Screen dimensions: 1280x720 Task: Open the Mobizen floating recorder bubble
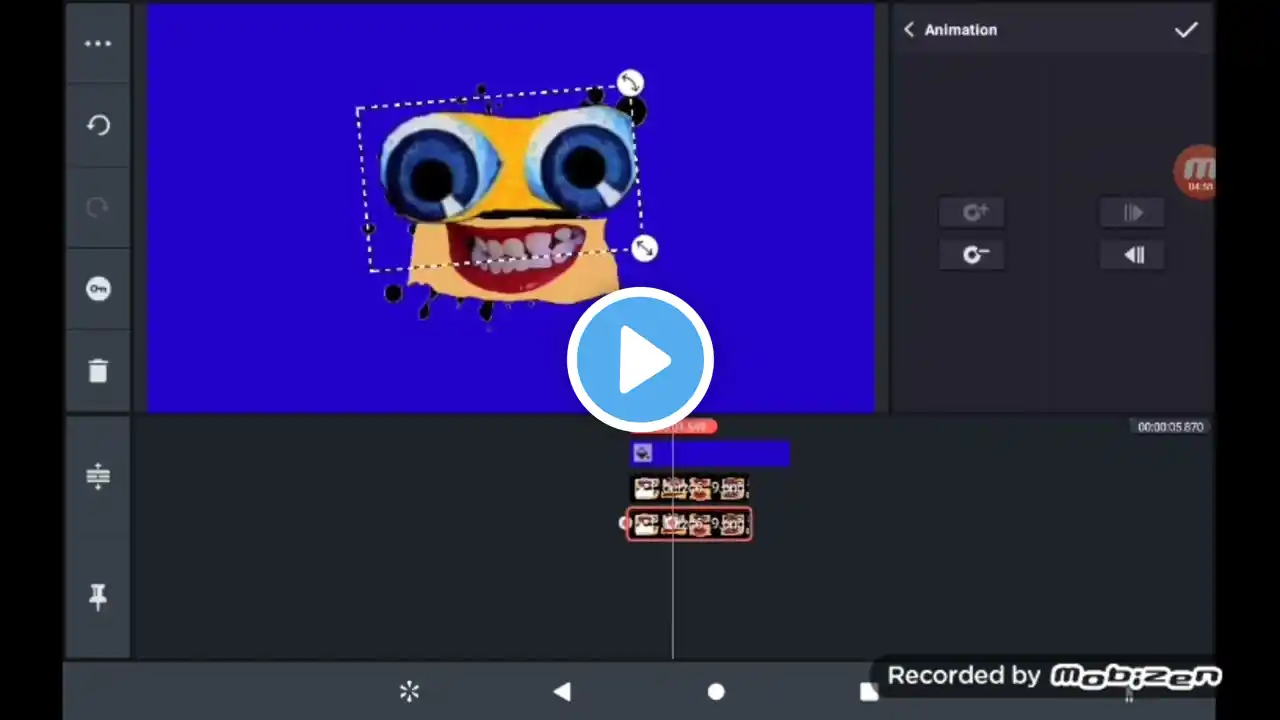[x=1196, y=172]
